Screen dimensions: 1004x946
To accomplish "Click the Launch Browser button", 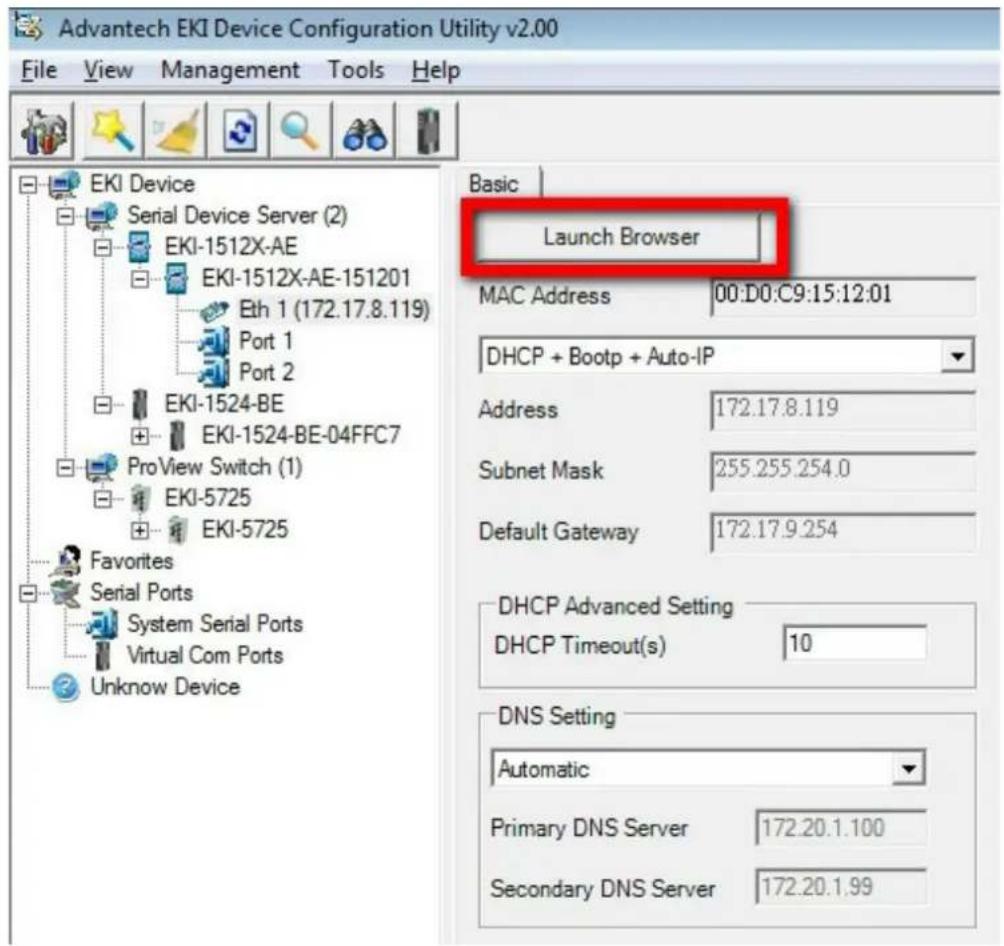I will tap(620, 237).
